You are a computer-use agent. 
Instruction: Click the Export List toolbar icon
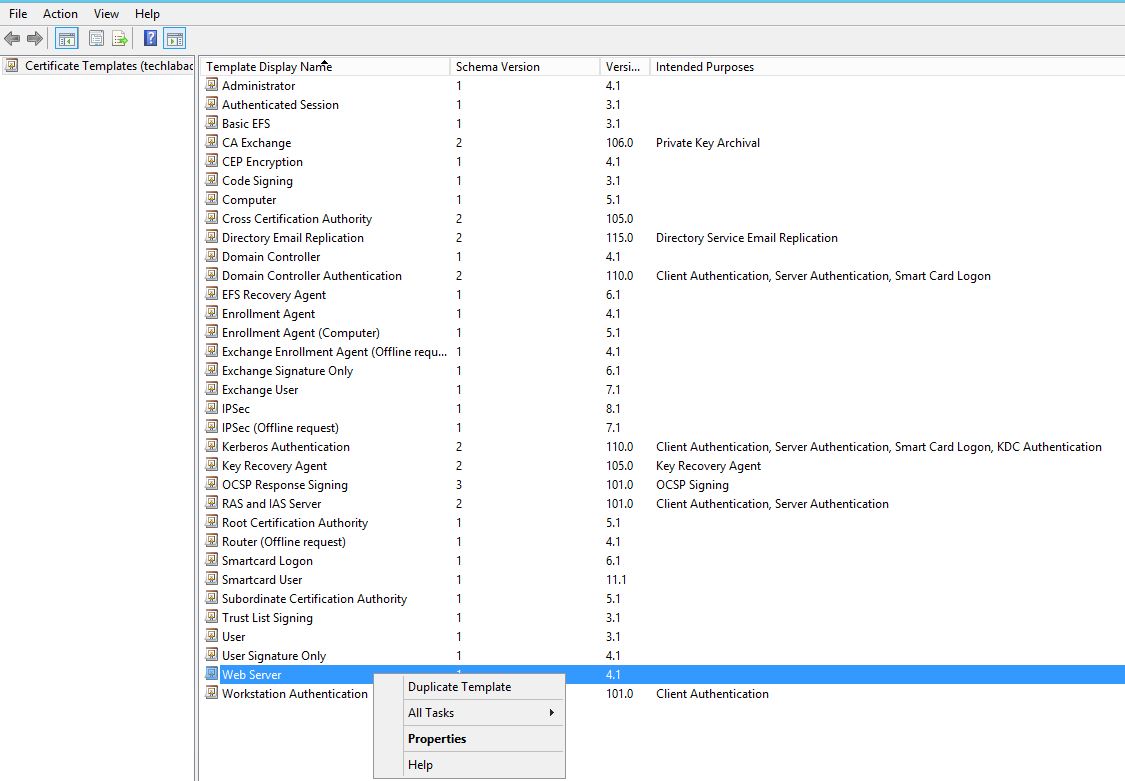click(x=120, y=39)
